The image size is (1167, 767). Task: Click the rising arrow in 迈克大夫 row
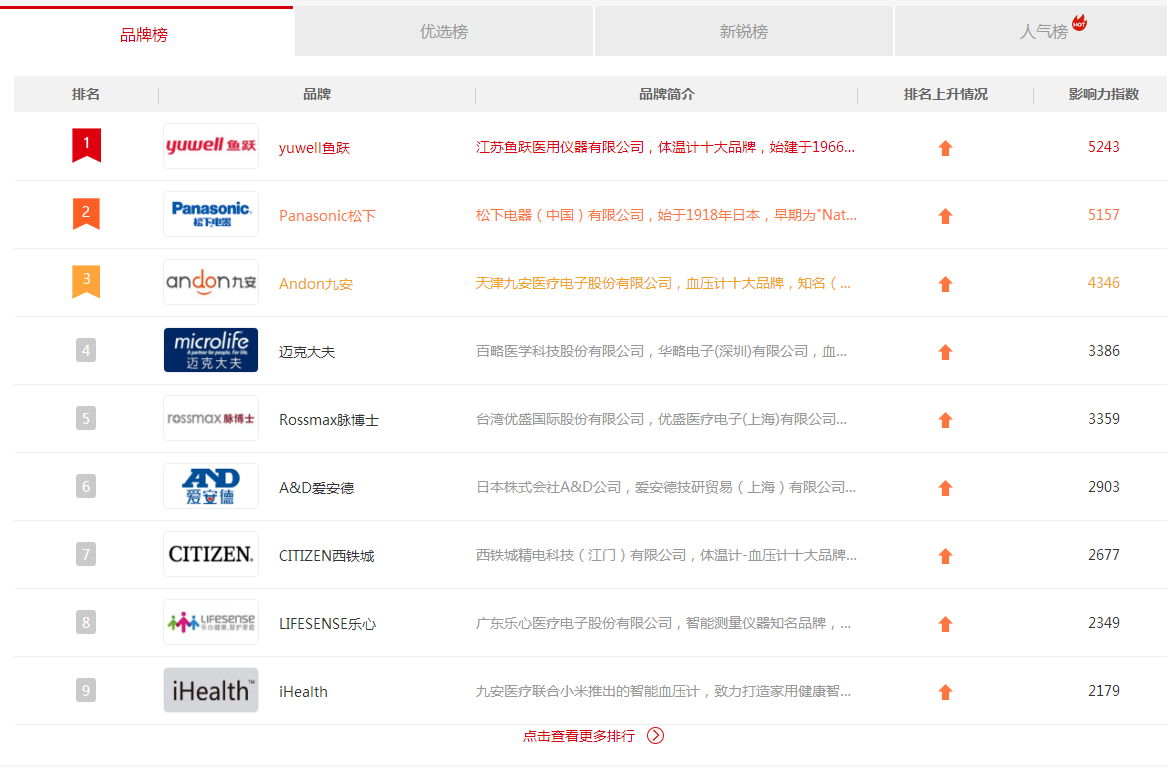click(945, 352)
